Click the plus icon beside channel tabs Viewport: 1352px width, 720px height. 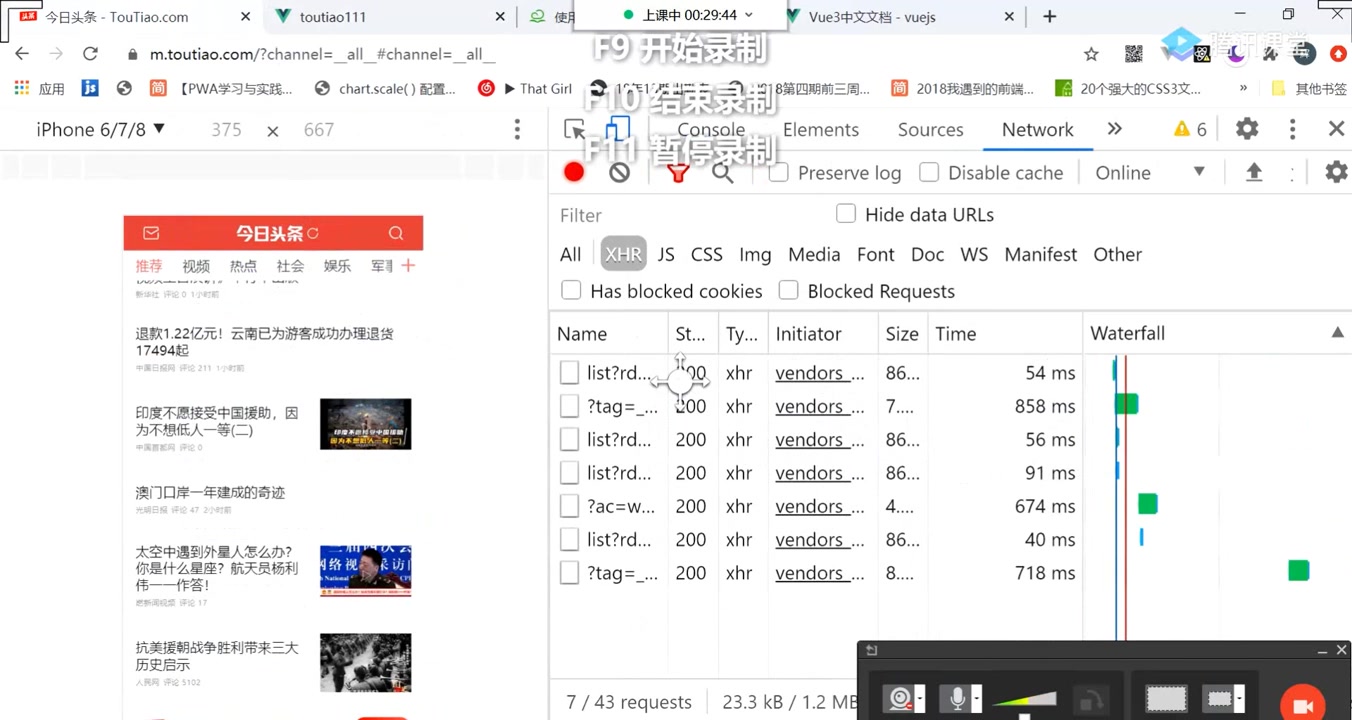(408, 265)
